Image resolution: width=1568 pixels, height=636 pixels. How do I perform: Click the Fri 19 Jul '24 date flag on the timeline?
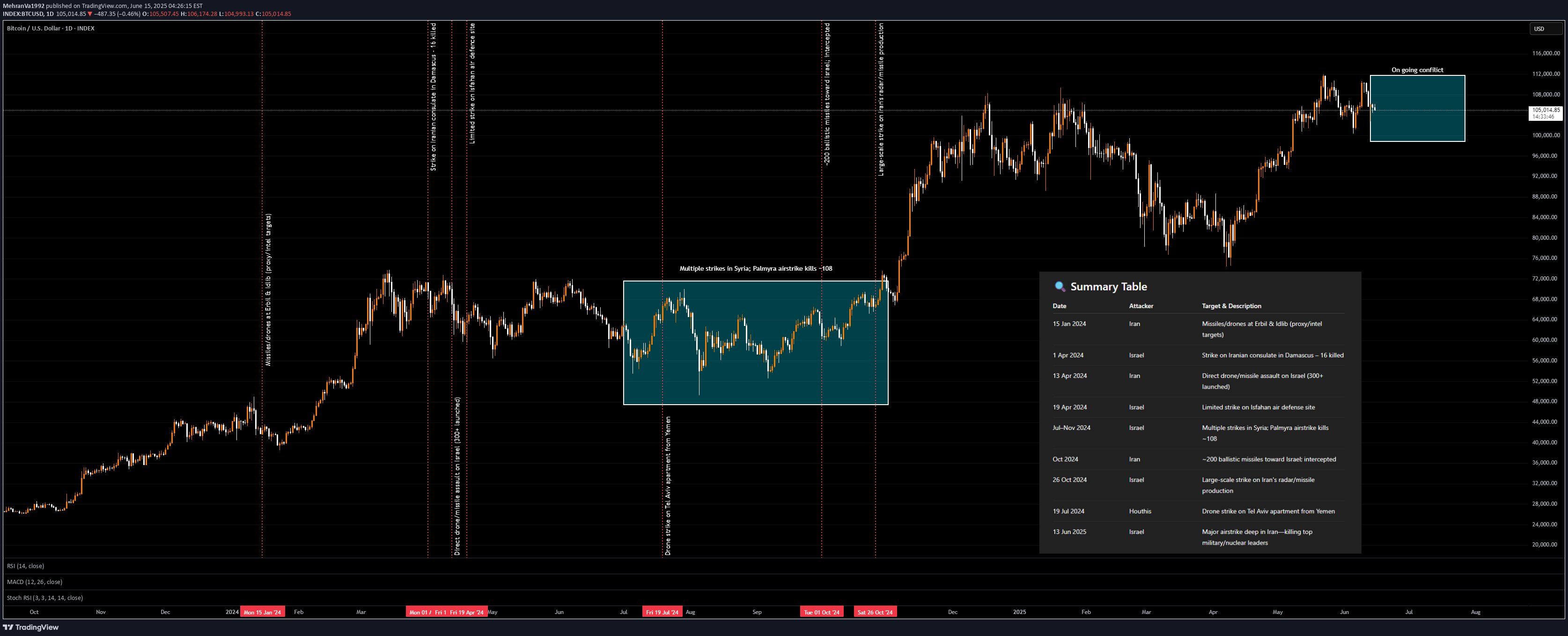[x=662, y=612]
